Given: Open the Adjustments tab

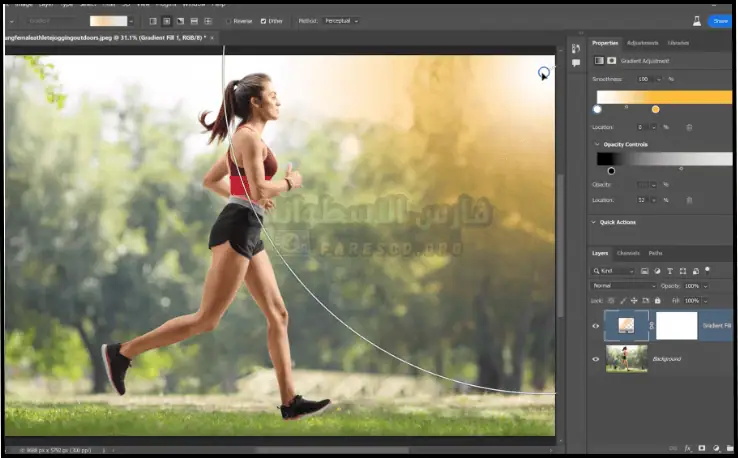Looking at the screenshot, I should pyautogui.click(x=642, y=43).
